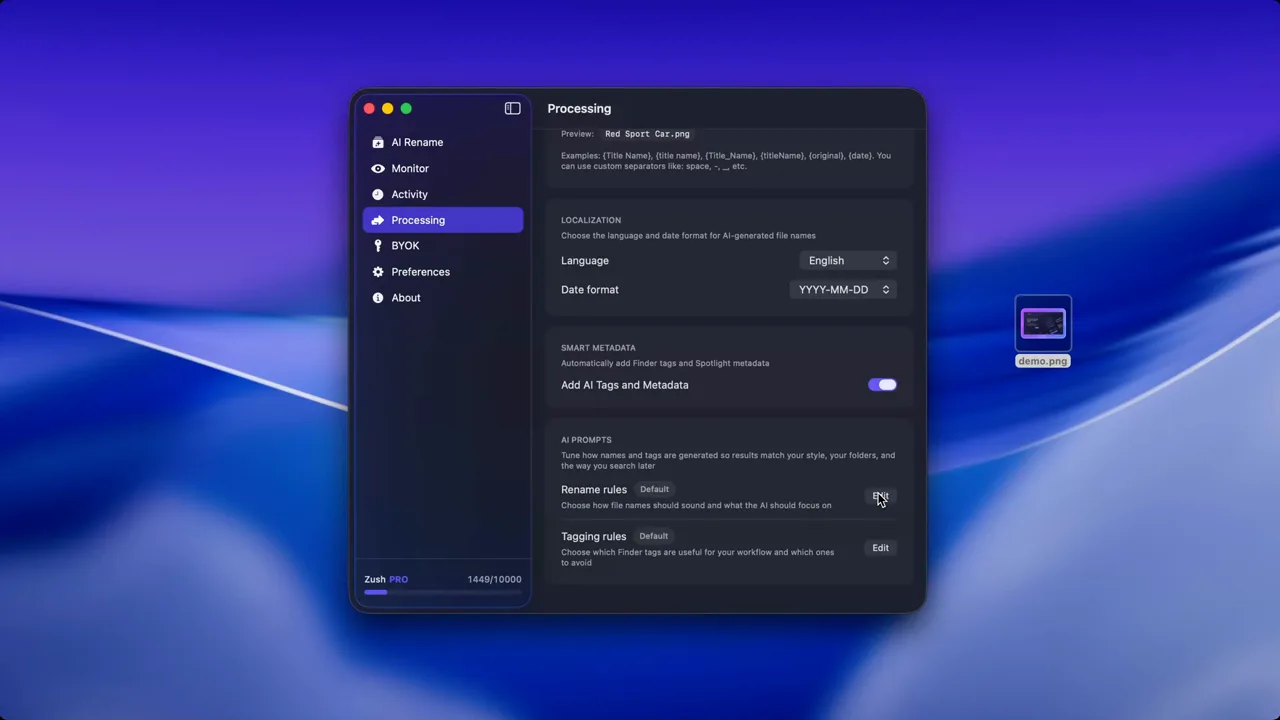Open the BYOK settings page

point(443,246)
